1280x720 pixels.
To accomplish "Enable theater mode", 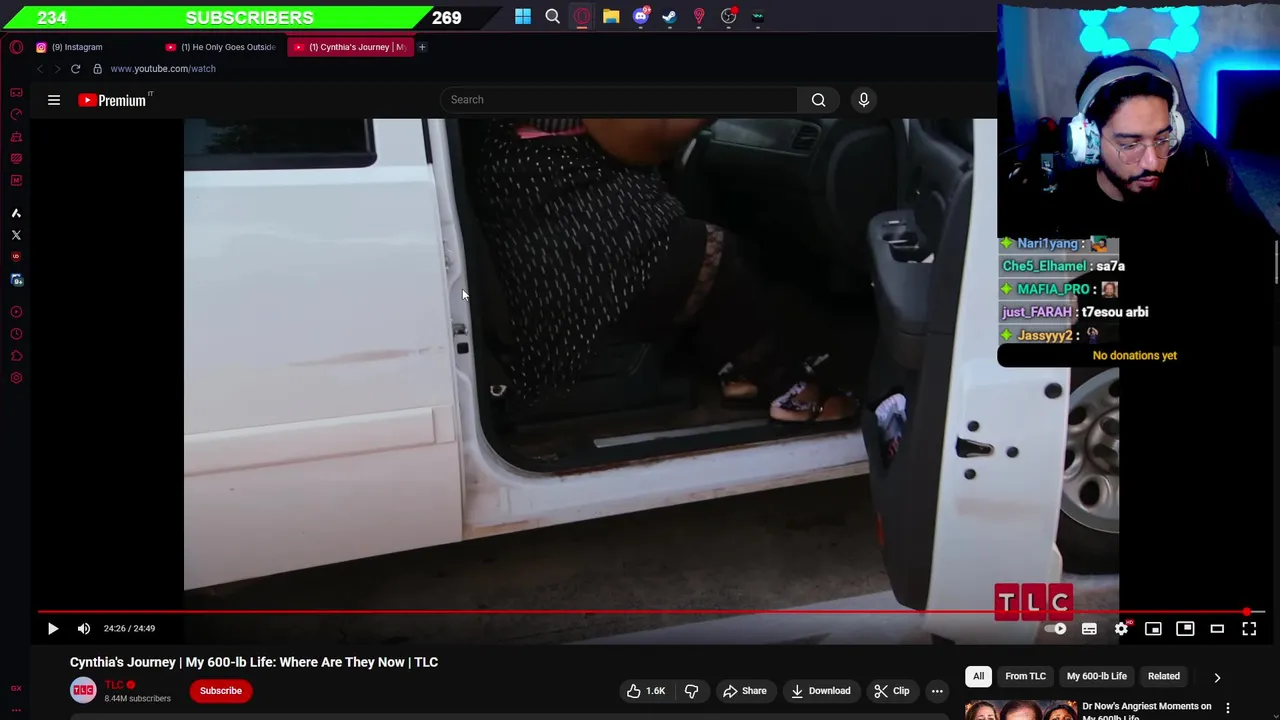I will coord(1217,629).
